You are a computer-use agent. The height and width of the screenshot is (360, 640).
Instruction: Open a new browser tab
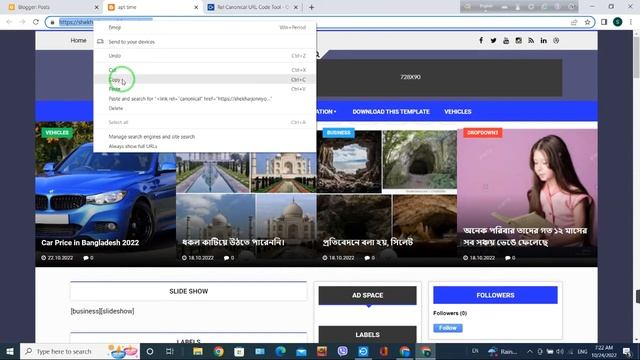pos(311,7)
